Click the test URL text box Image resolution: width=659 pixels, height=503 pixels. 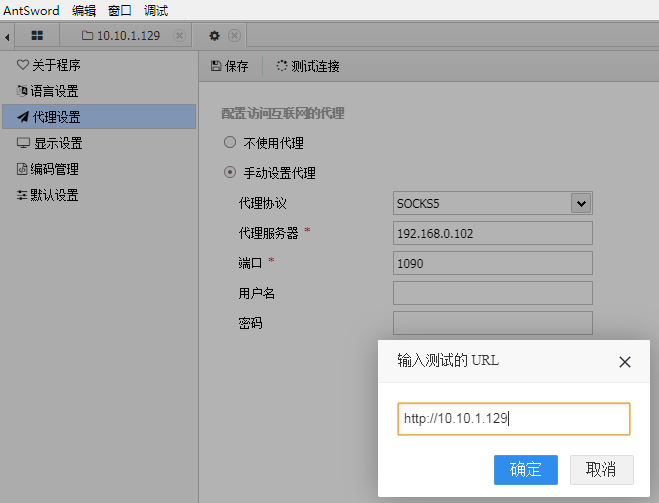(514, 419)
